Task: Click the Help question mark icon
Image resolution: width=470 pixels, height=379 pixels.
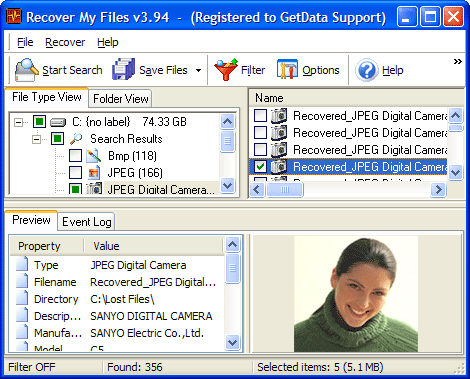Action: [367, 70]
